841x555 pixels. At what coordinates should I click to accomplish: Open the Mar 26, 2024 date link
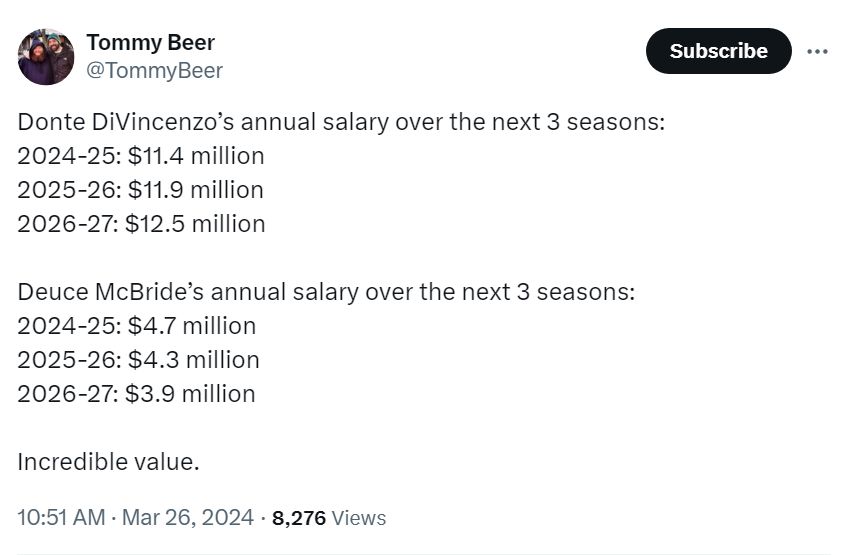pyautogui.click(x=188, y=517)
